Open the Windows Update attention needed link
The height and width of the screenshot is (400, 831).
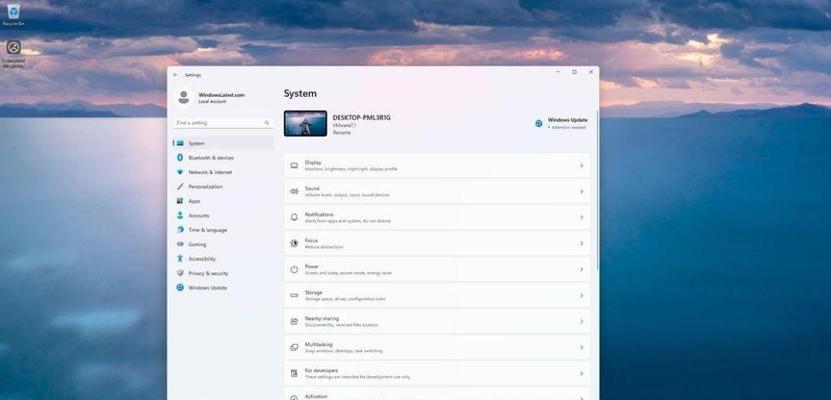coord(561,123)
